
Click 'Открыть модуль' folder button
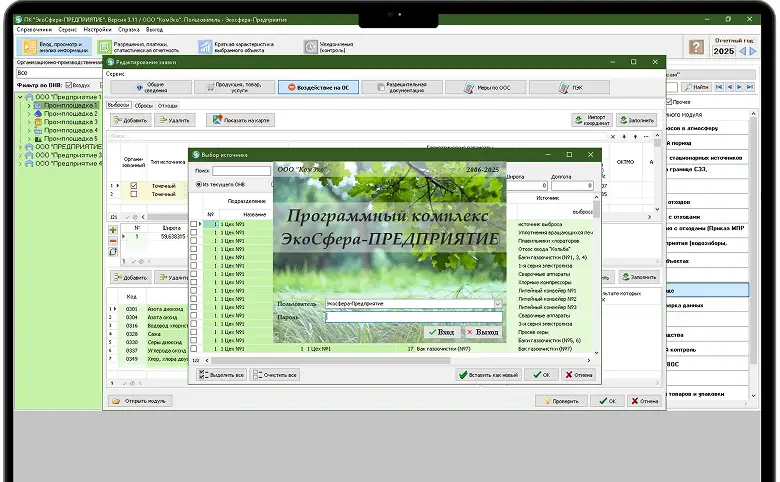click(140, 400)
